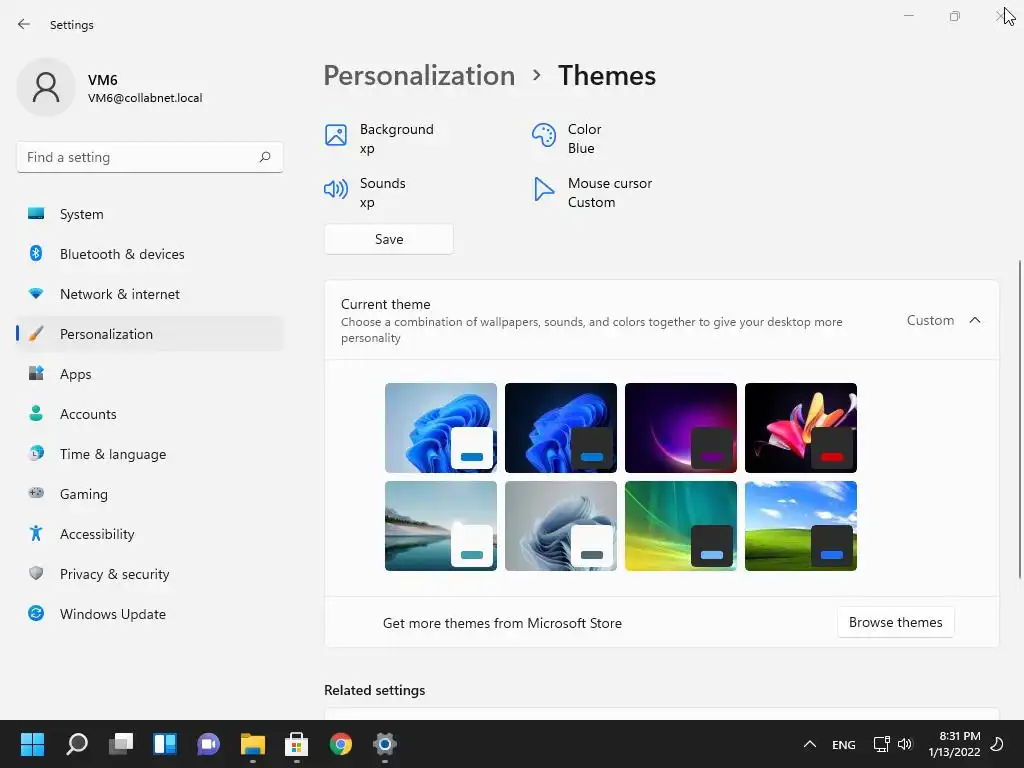The height and width of the screenshot is (768, 1024).
Task: Open Sounds xp setting
Action: click(366, 193)
